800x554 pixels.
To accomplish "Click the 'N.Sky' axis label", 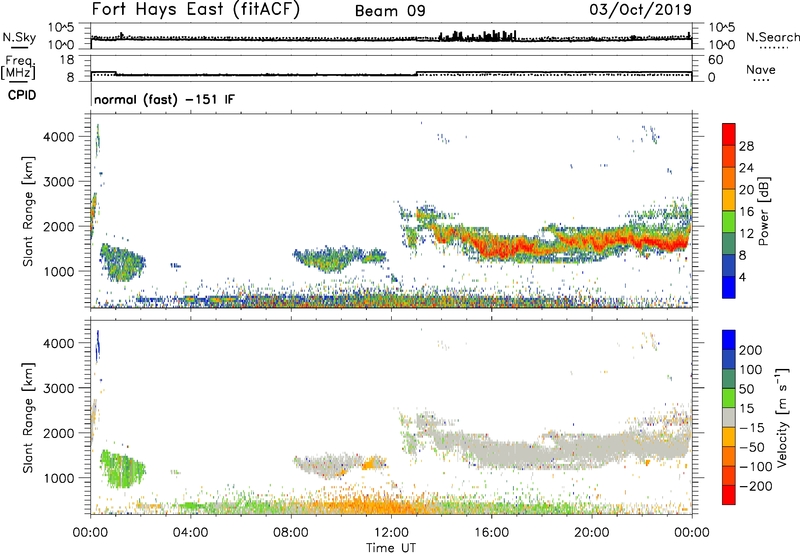I will pyautogui.click(x=19, y=37).
